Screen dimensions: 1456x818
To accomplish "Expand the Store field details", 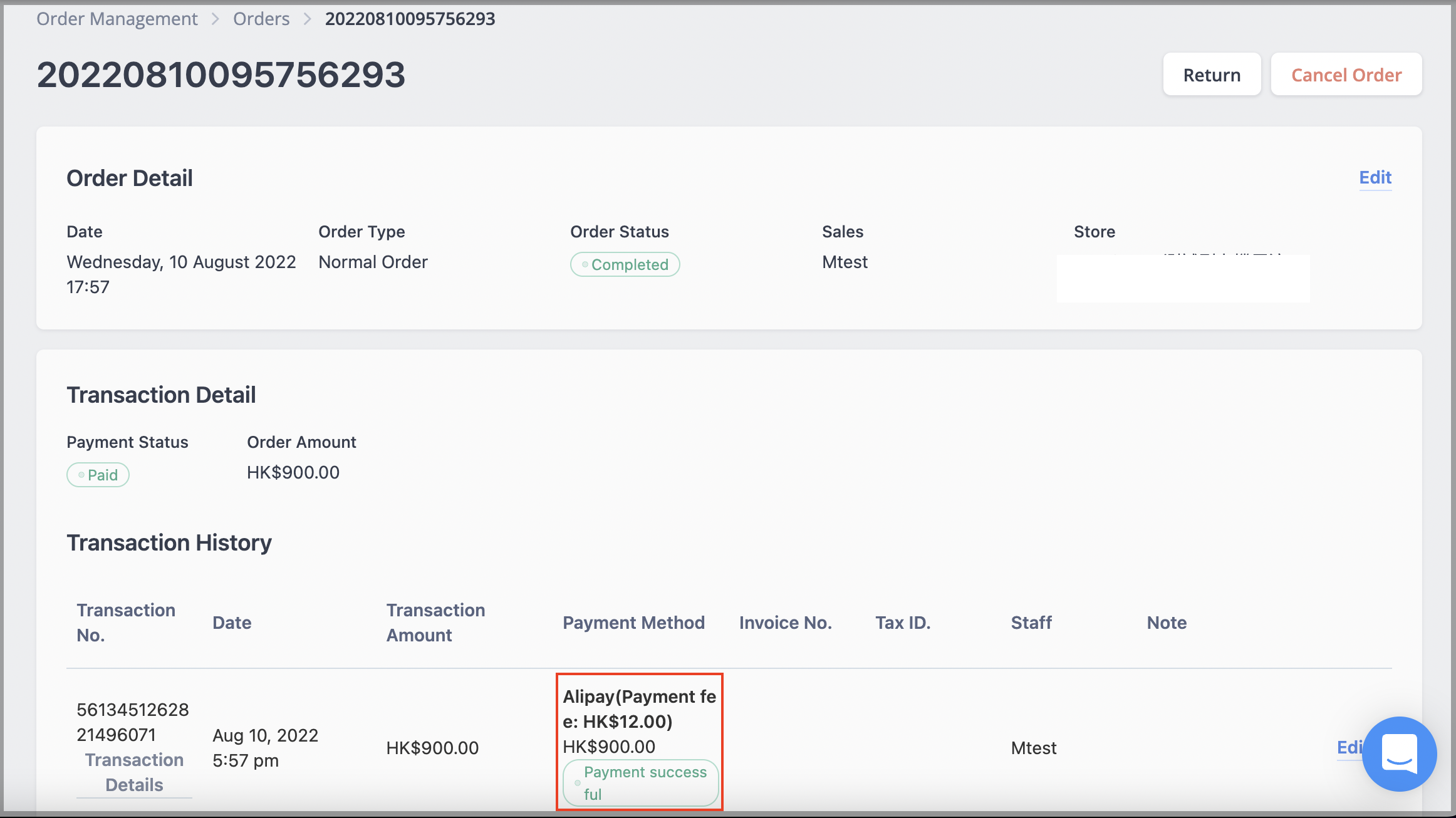I will coord(1185,278).
